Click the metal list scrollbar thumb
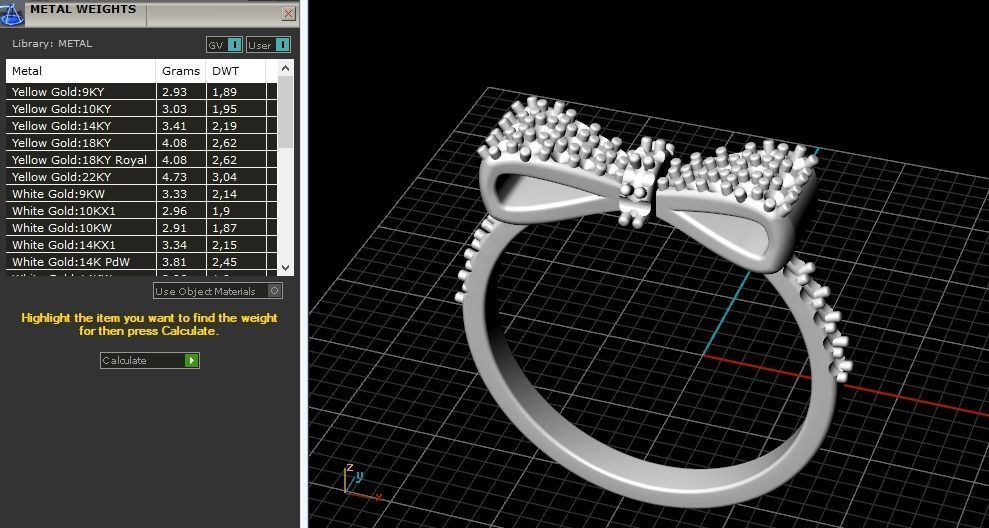 point(285,112)
